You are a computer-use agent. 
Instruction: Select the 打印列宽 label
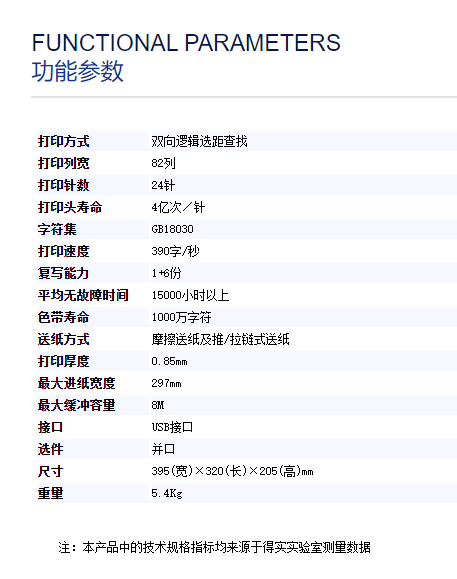[x=63, y=163]
